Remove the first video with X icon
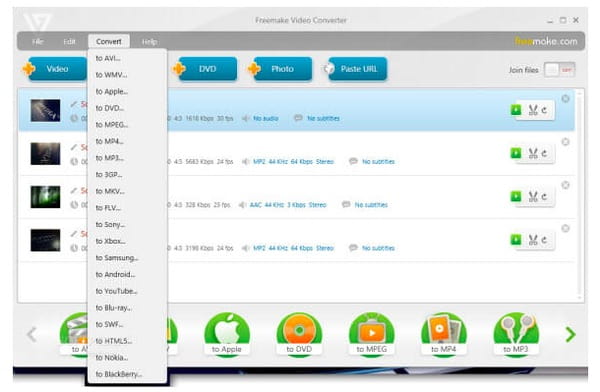The image size is (600, 392). tap(565, 99)
